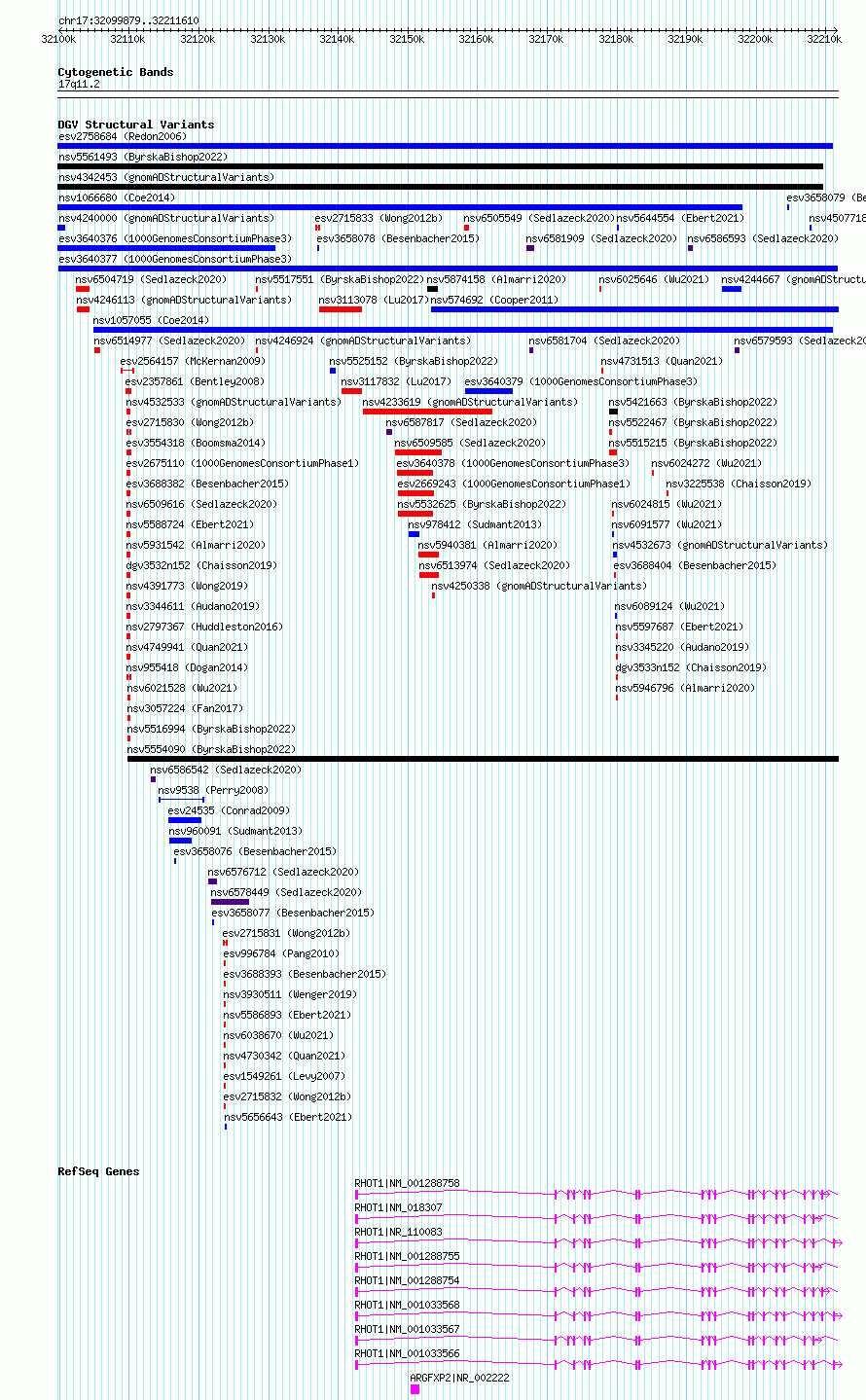
Task: Click nsv6025646 (Wu2021) label
Action: coord(654,279)
